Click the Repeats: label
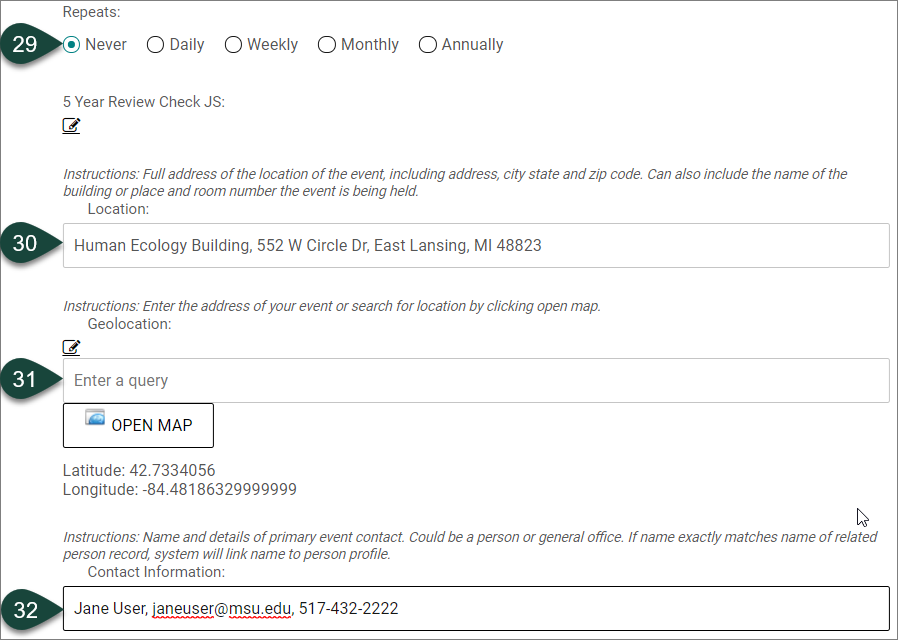 click(92, 12)
